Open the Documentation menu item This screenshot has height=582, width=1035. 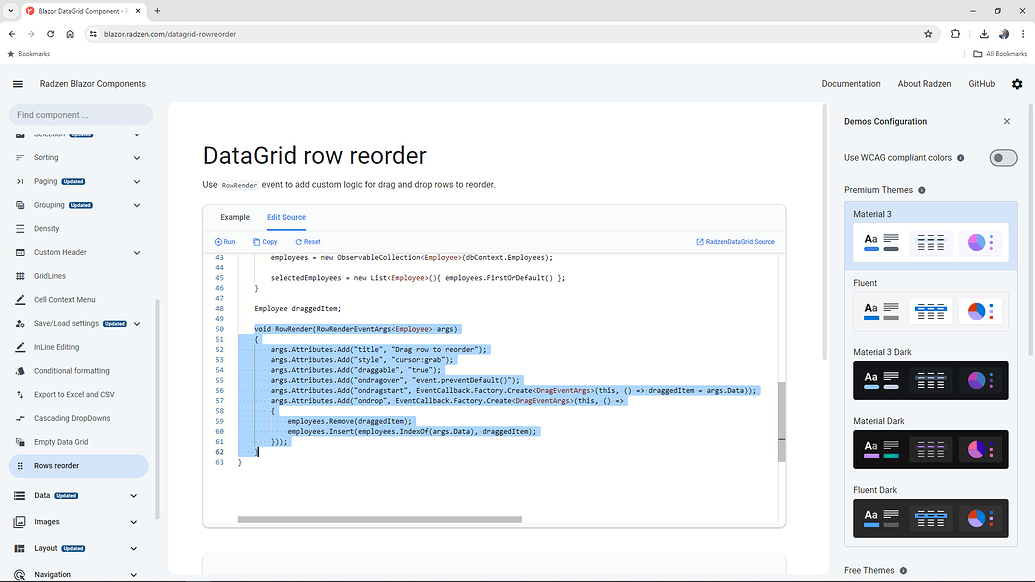click(851, 84)
